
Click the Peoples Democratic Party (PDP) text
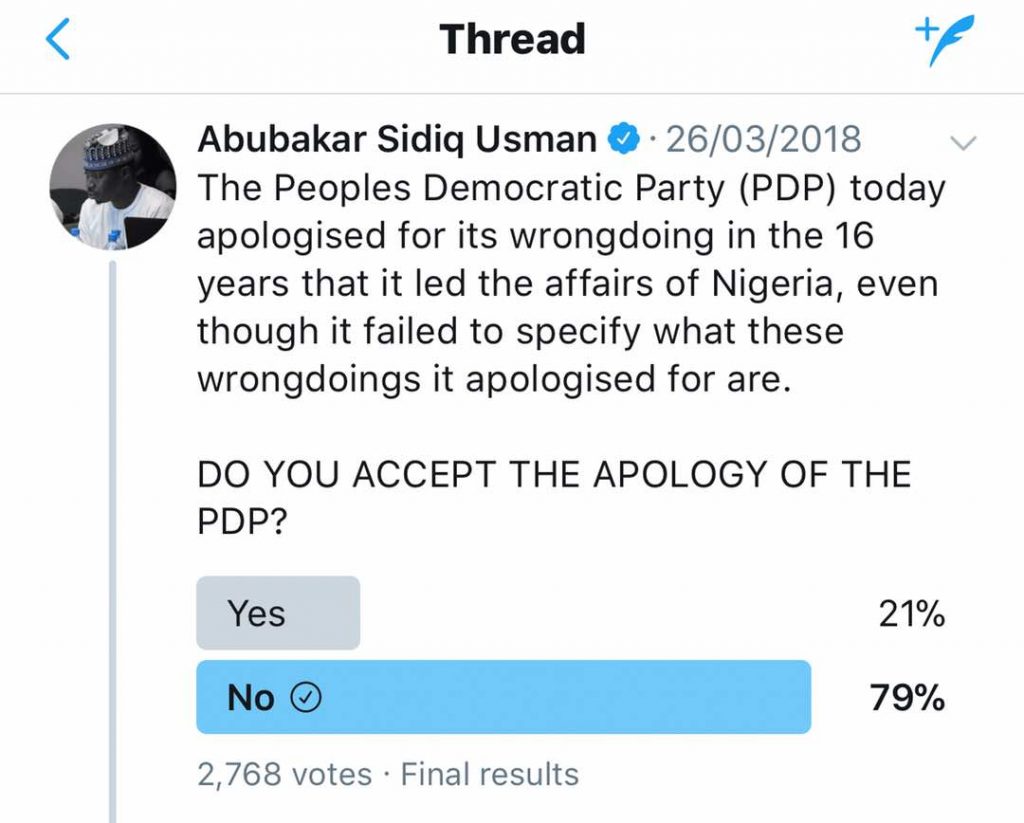556,189
